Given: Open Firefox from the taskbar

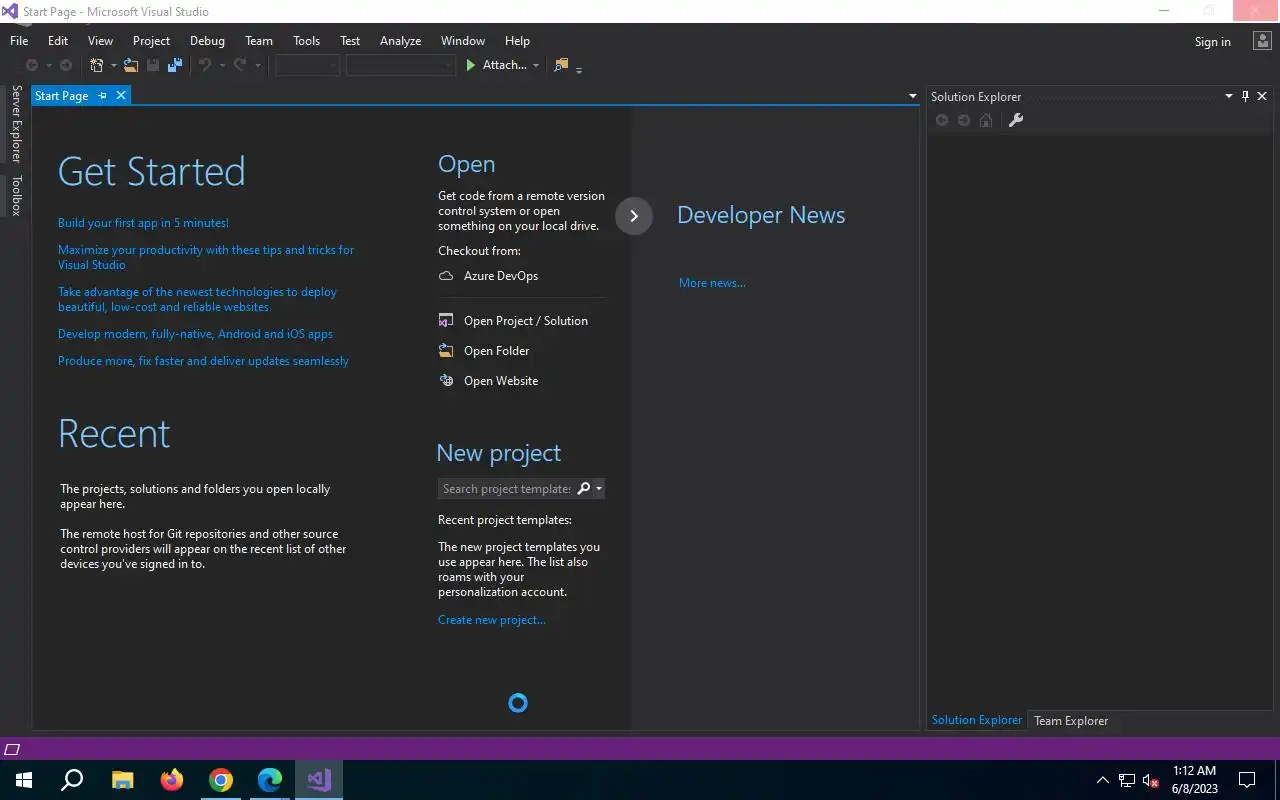Looking at the screenshot, I should coord(172,780).
